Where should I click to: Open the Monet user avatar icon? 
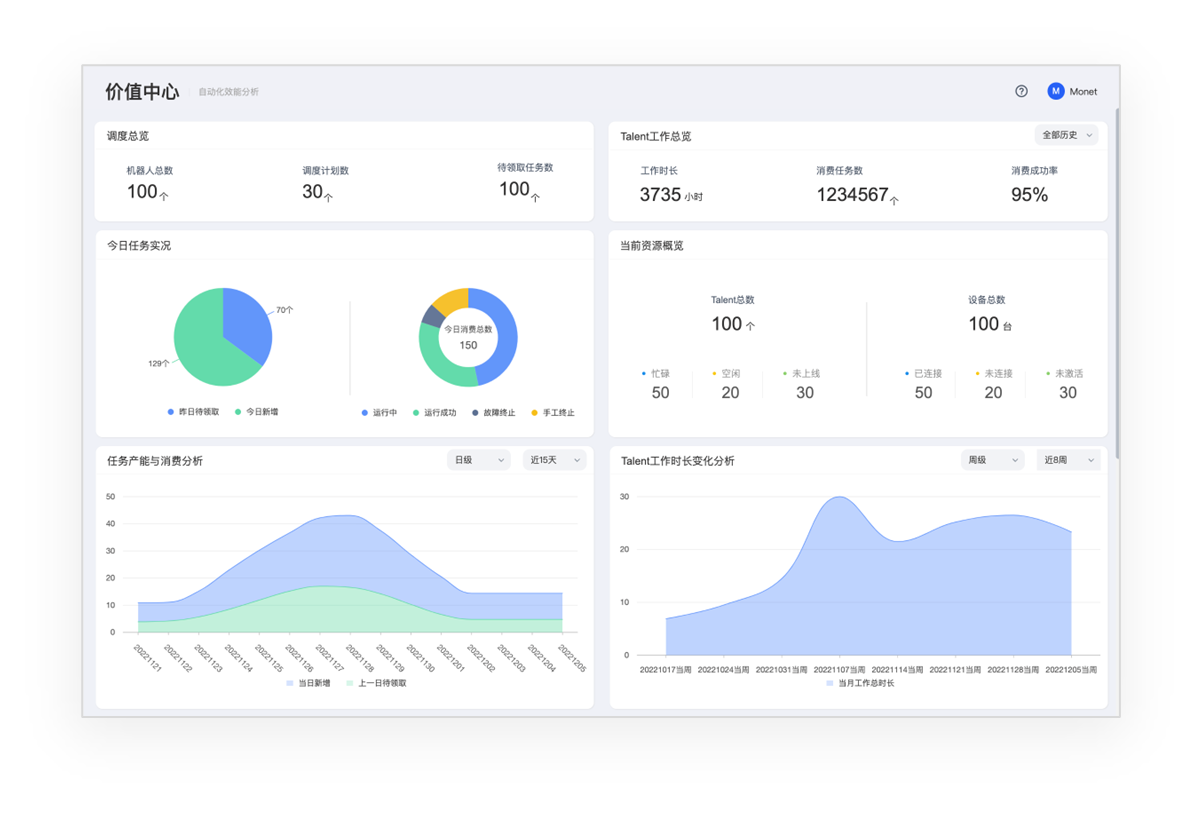(1056, 91)
